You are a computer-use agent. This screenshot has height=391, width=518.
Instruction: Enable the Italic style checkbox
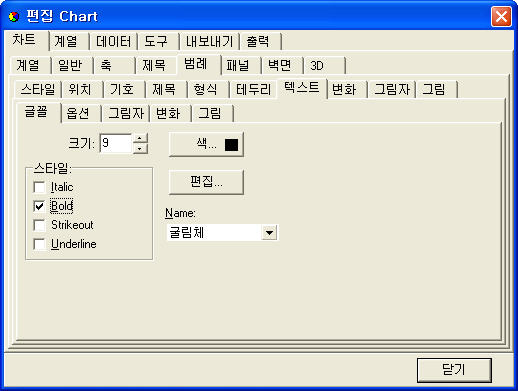click(x=39, y=187)
